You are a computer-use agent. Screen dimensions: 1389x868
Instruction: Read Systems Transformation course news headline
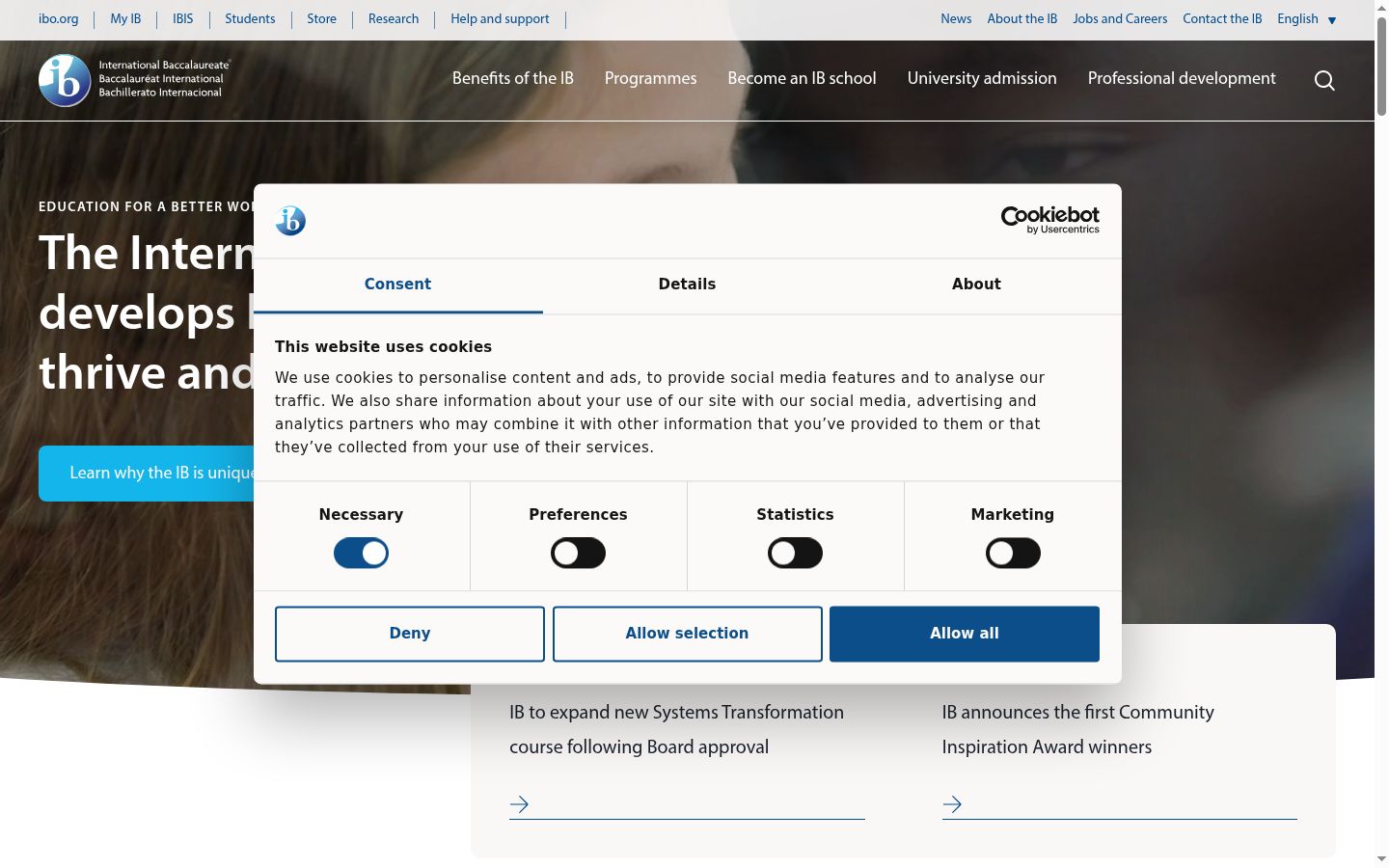coord(676,729)
